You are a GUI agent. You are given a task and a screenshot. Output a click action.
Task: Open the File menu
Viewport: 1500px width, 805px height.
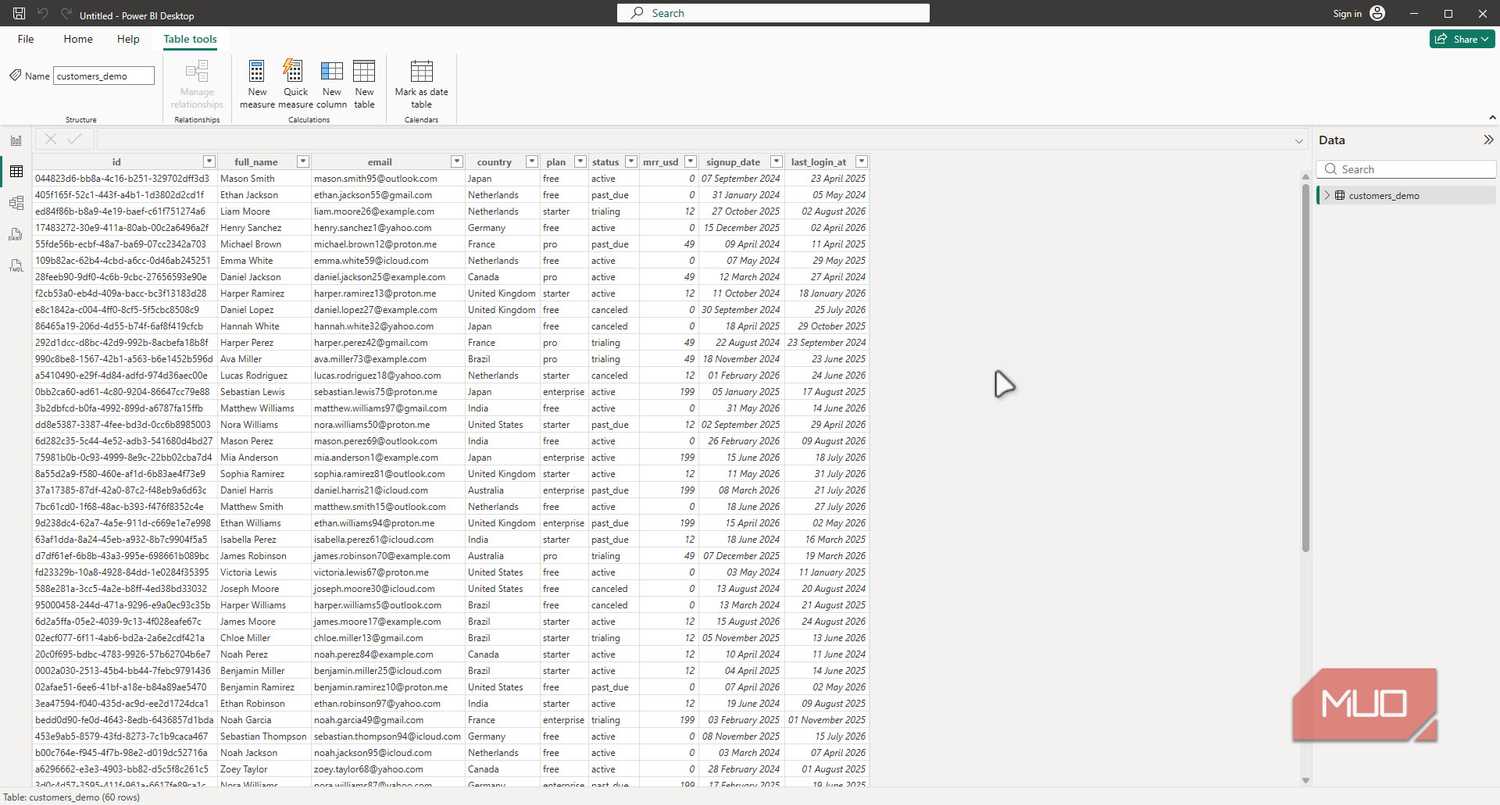point(26,39)
